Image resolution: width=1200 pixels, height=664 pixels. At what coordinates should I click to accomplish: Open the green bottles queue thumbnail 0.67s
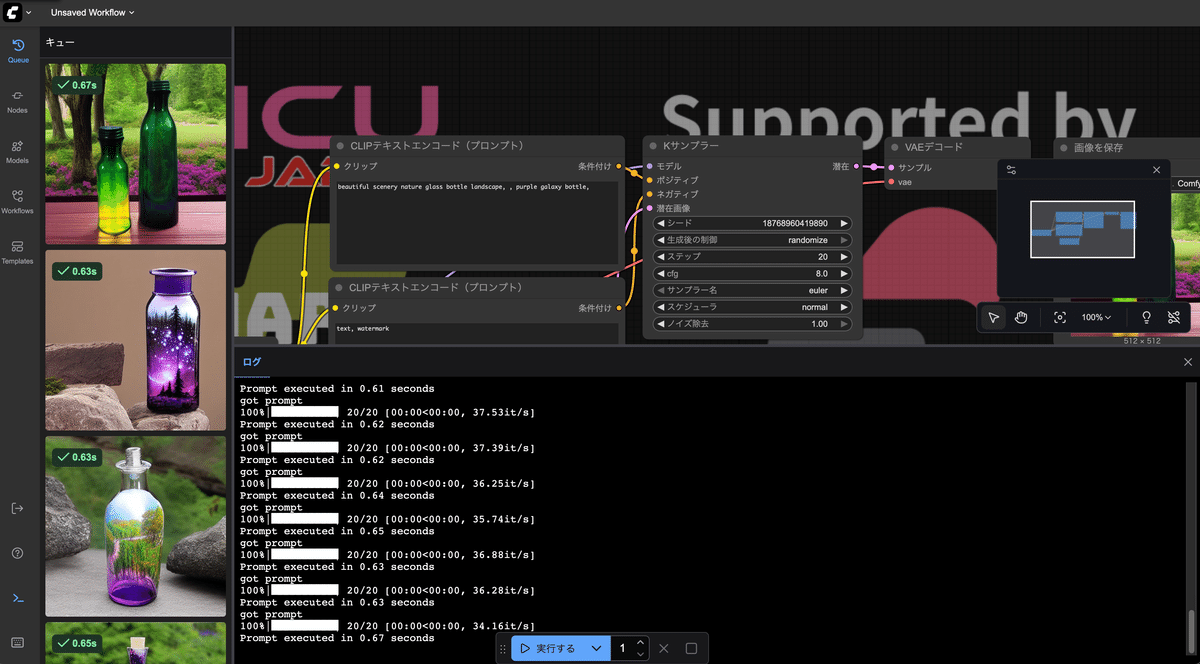(x=135, y=154)
